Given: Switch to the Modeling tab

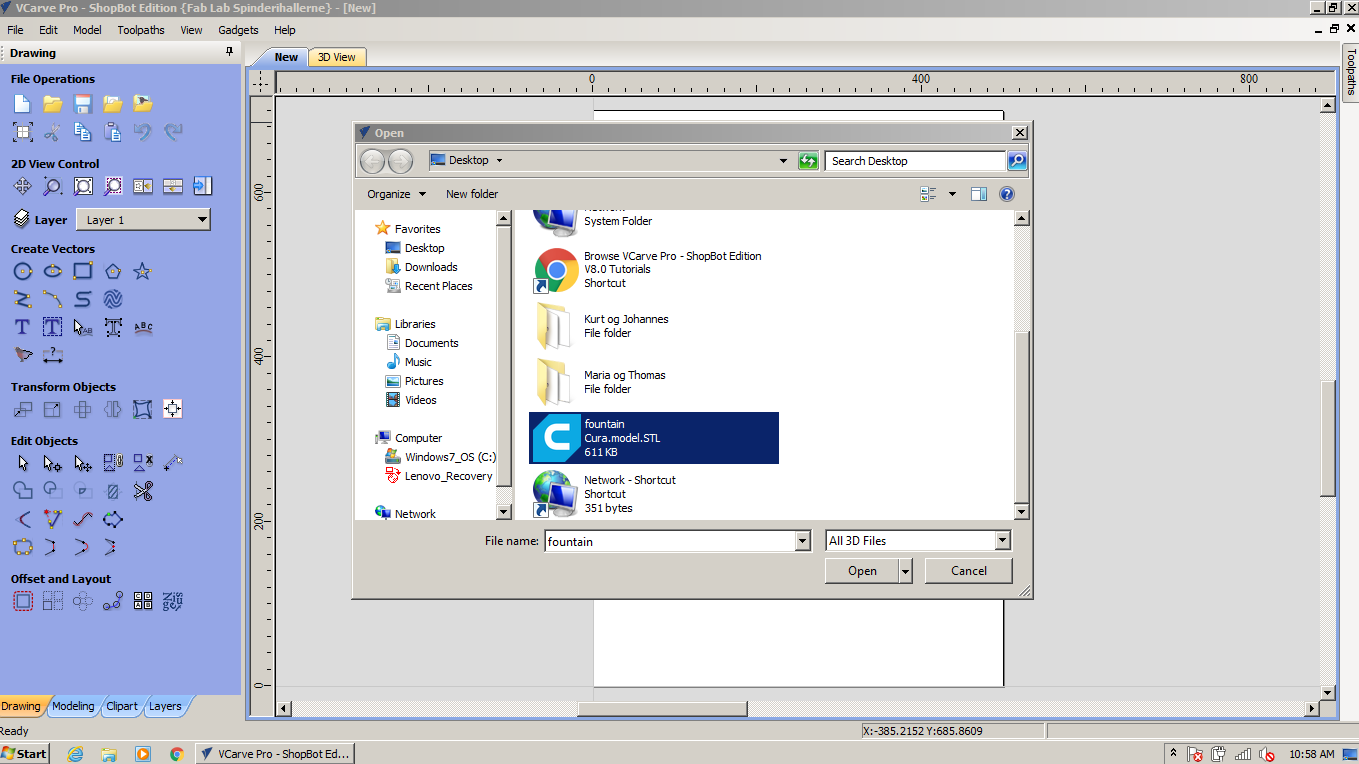Looking at the screenshot, I should (x=73, y=706).
